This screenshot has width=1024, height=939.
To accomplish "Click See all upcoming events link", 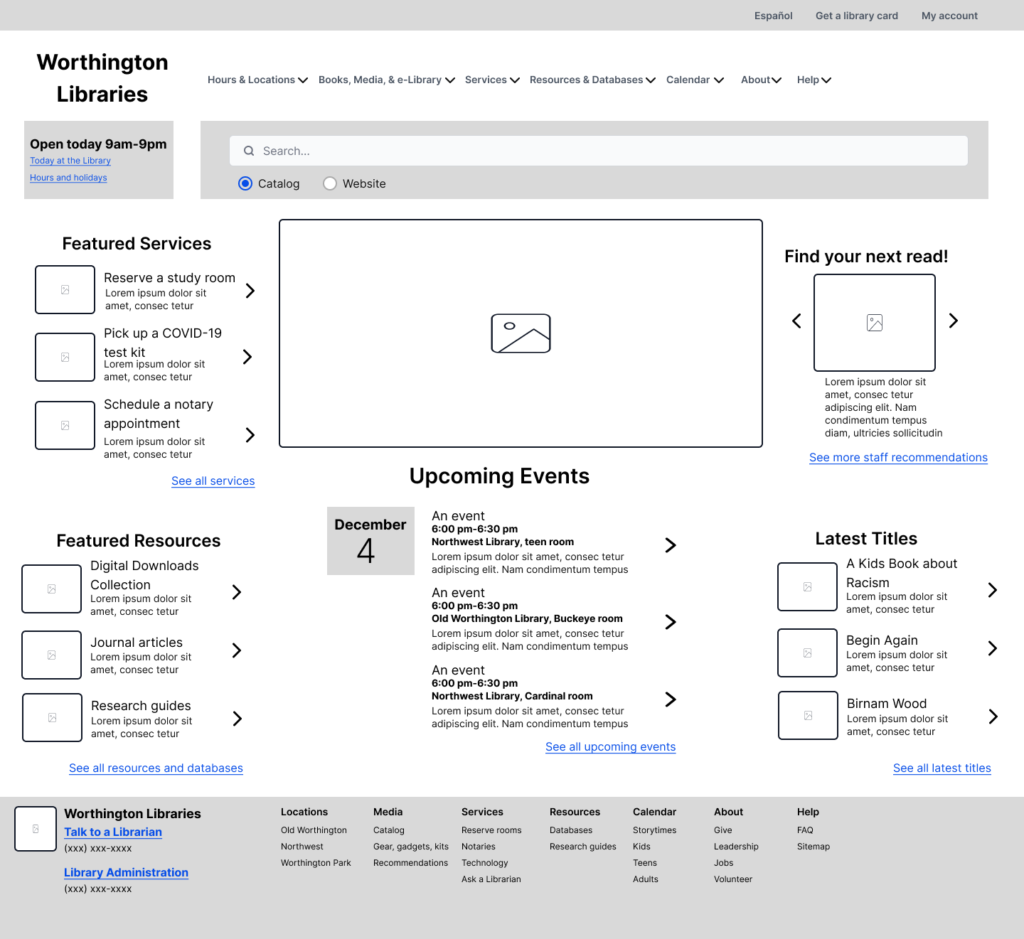I will point(610,747).
